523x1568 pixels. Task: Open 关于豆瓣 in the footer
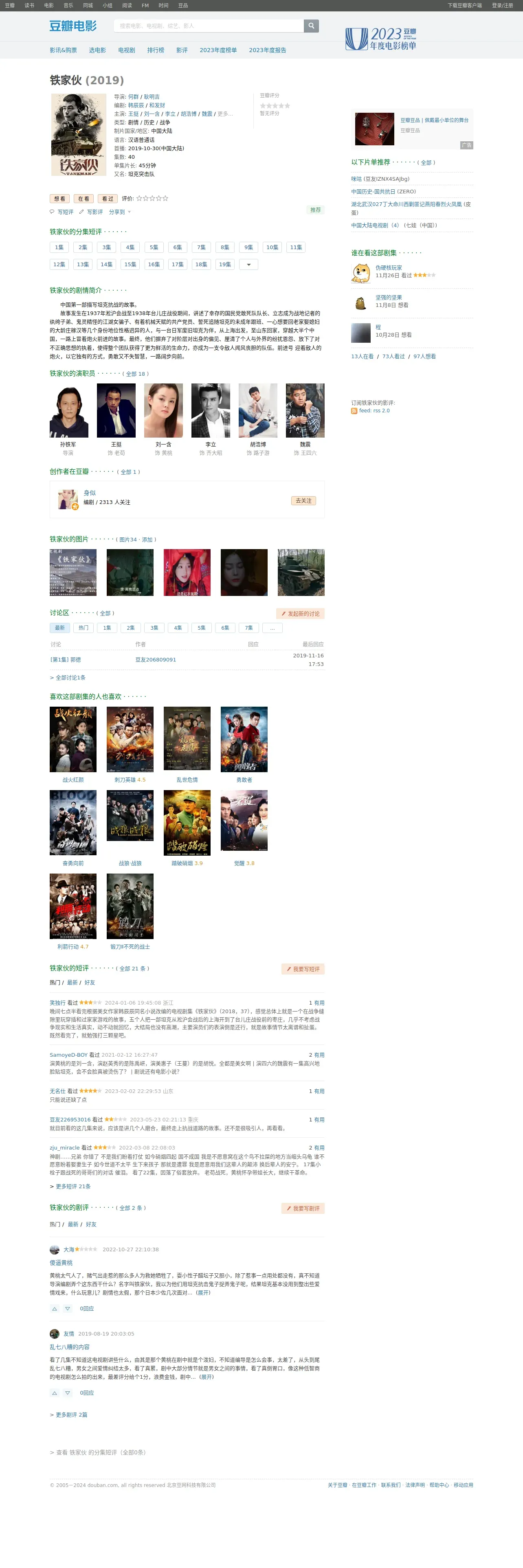(337, 1485)
